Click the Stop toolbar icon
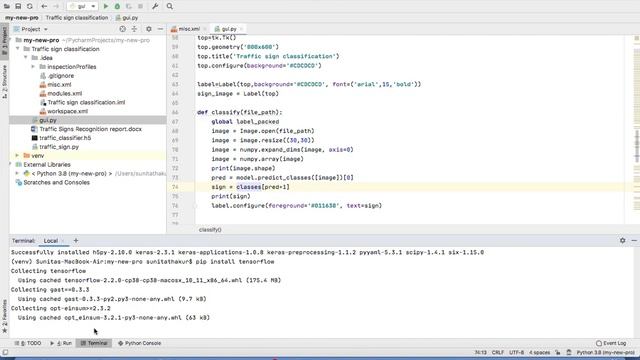The height and width of the screenshot is (360, 640). [x=140, y=6]
